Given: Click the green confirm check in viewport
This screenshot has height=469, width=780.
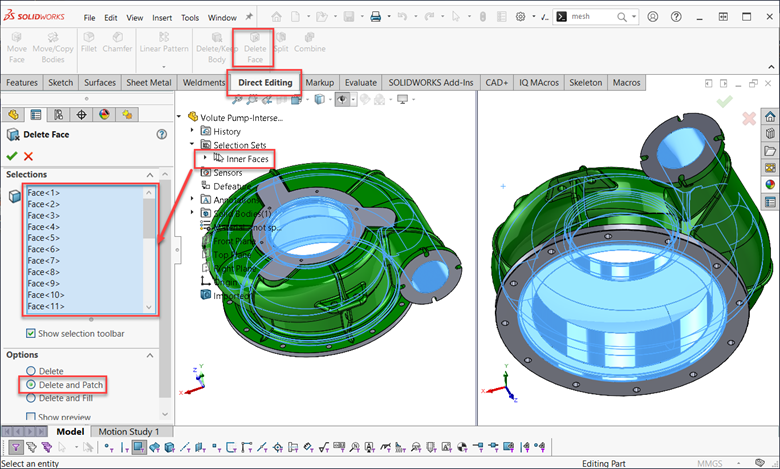Looking at the screenshot, I should (x=724, y=101).
